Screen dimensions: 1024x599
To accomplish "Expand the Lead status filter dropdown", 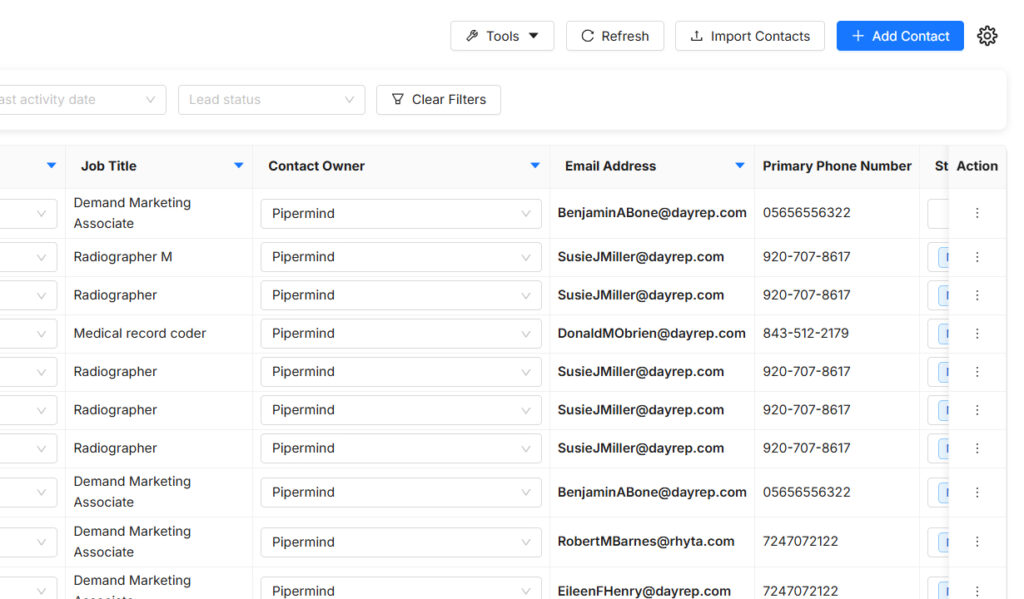I will 271,100.
